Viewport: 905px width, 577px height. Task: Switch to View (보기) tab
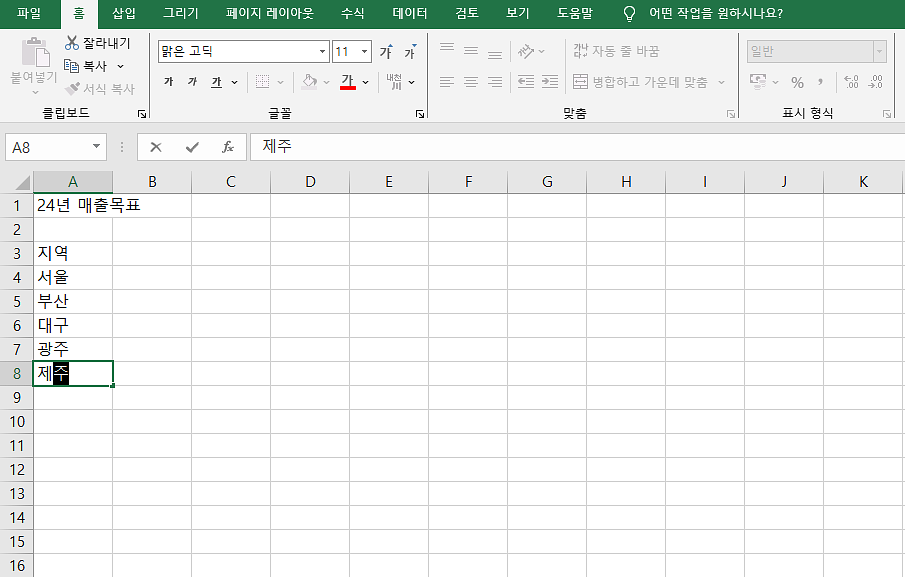tap(517, 13)
